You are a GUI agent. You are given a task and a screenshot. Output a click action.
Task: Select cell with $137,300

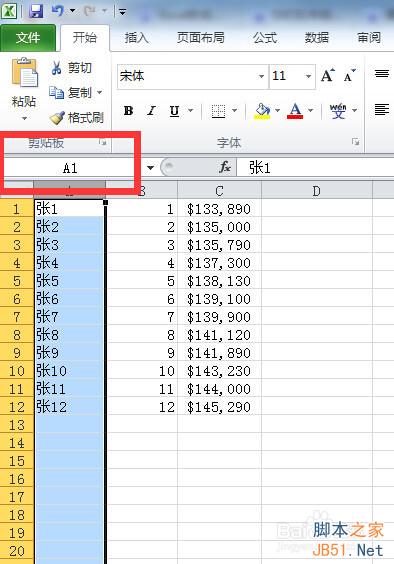(x=219, y=263)
